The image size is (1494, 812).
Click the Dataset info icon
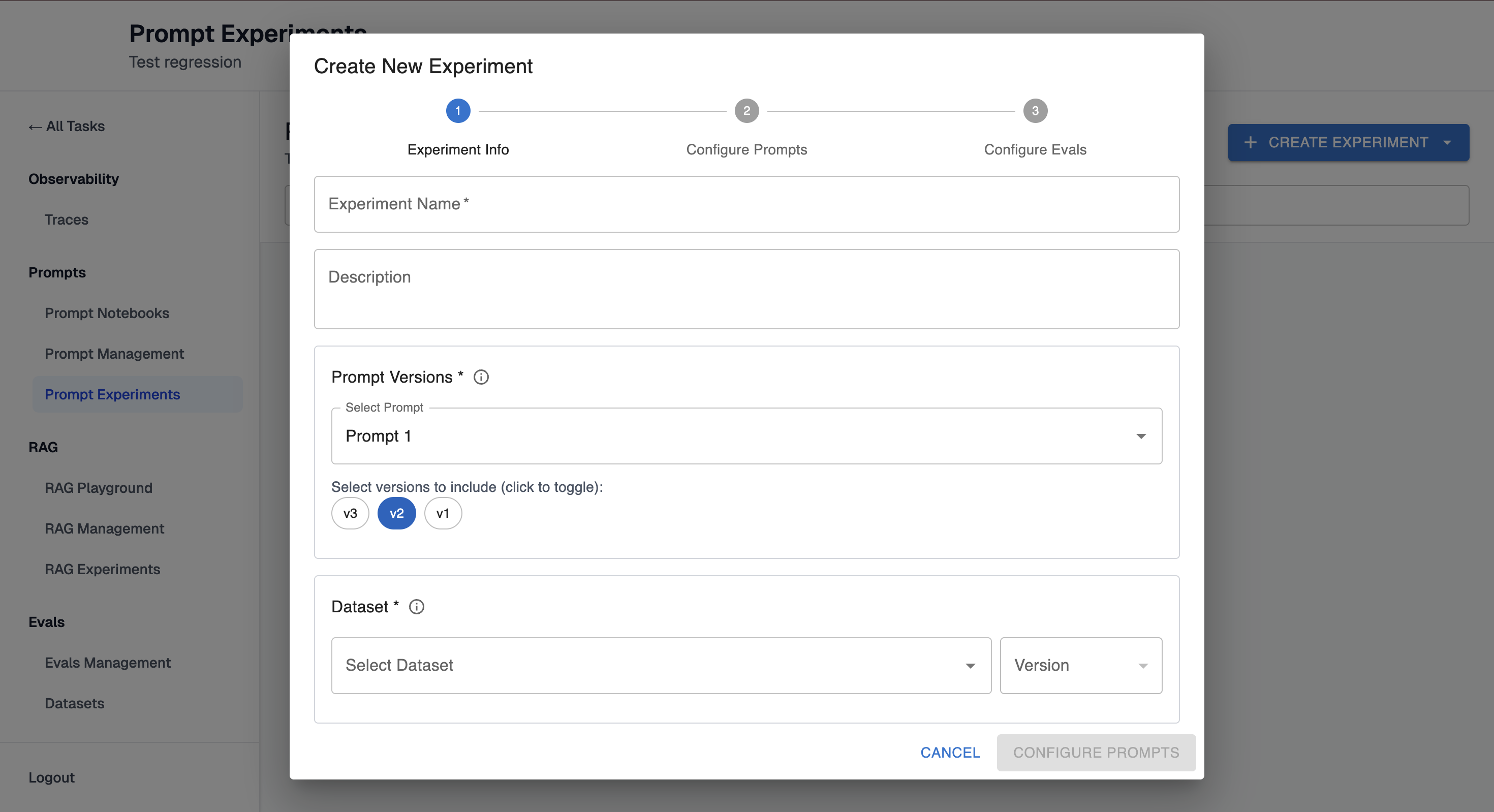(x=416, y=607)
